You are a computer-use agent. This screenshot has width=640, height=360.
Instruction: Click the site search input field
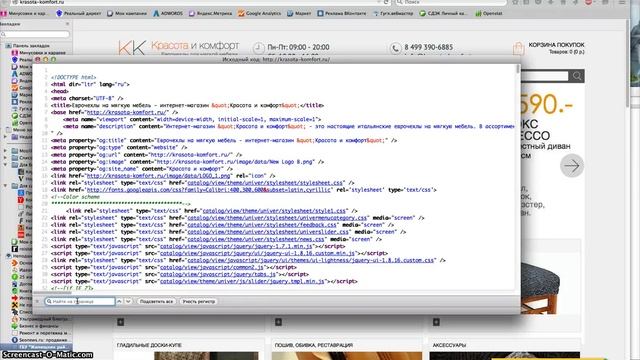pyautogui.click(x=544, y=76)
